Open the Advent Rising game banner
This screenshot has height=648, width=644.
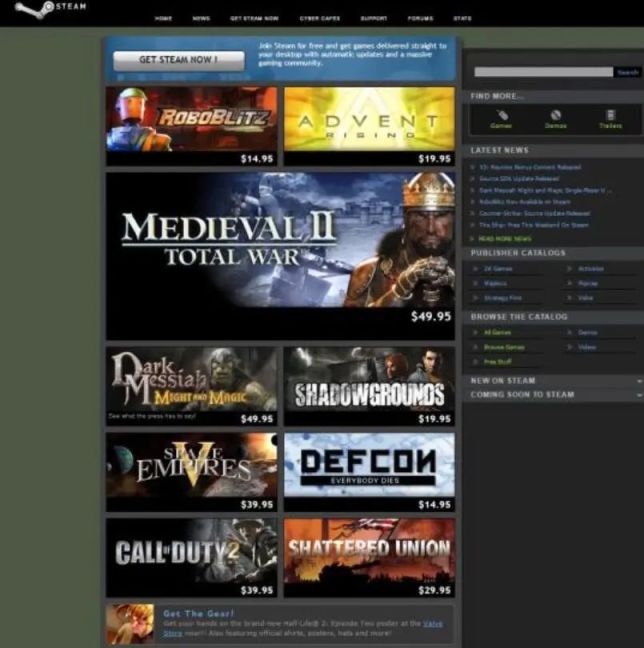coord(369,126)
